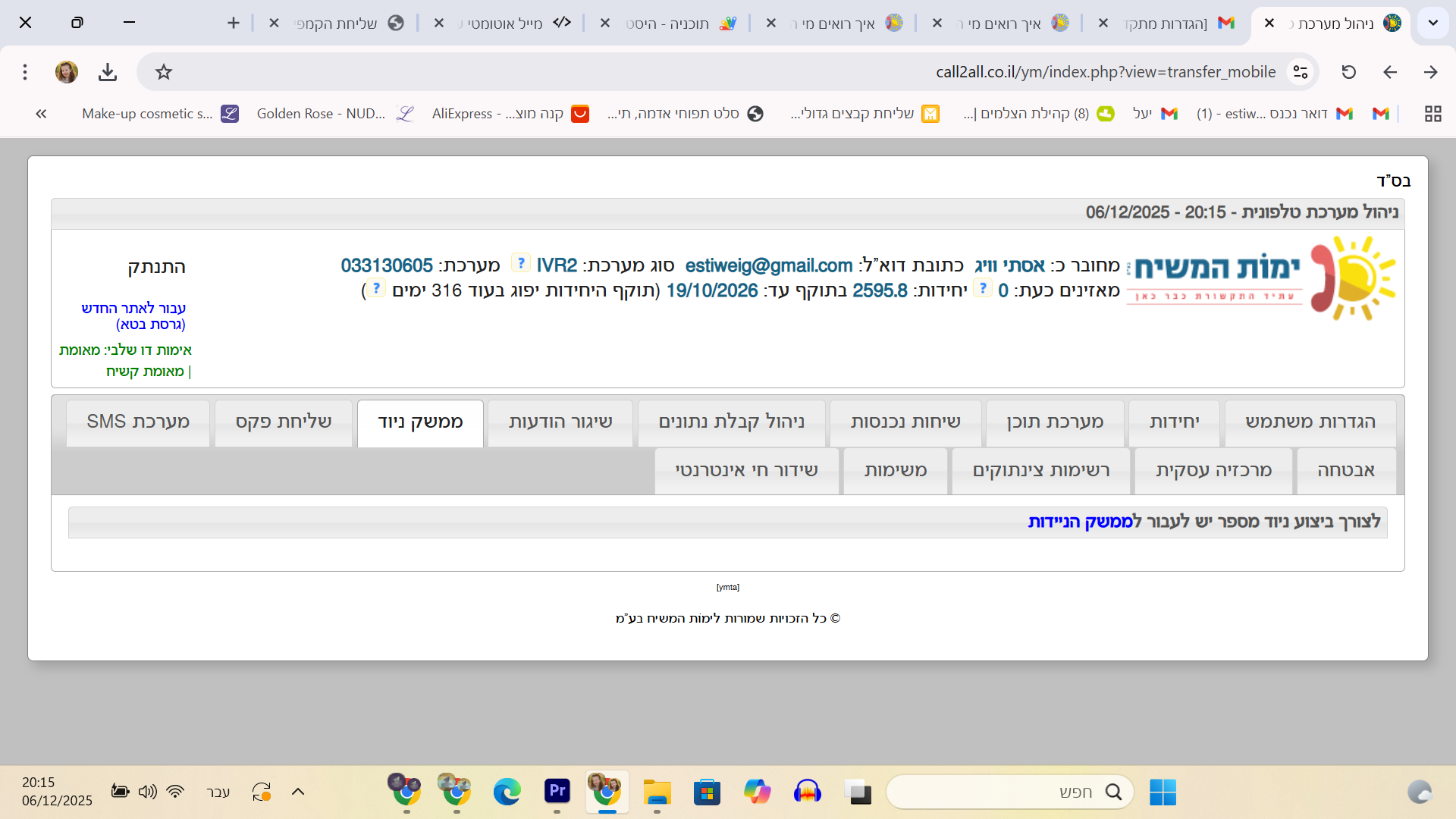Viewport: 1456px width, 819px height.
Task: Click the התנתק logout link
Action: point(156,267)
